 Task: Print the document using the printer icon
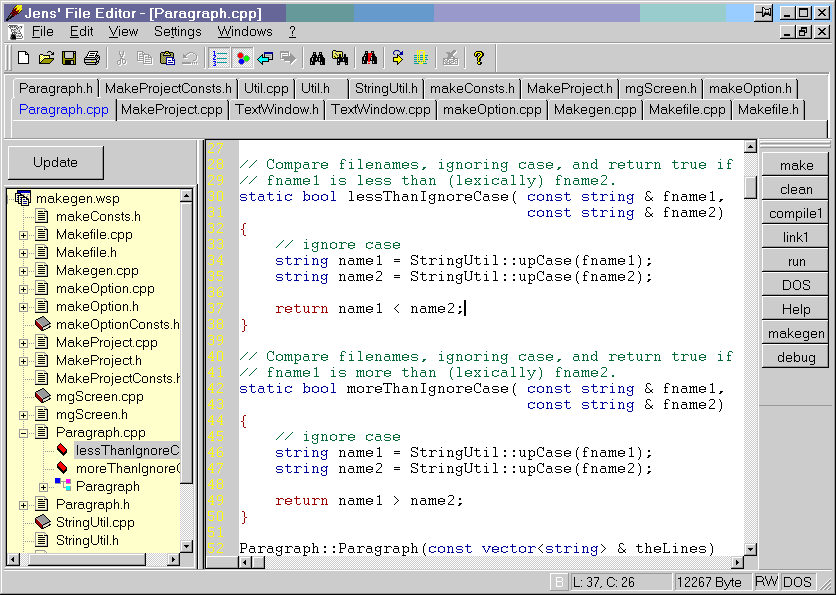coord(92,58)
